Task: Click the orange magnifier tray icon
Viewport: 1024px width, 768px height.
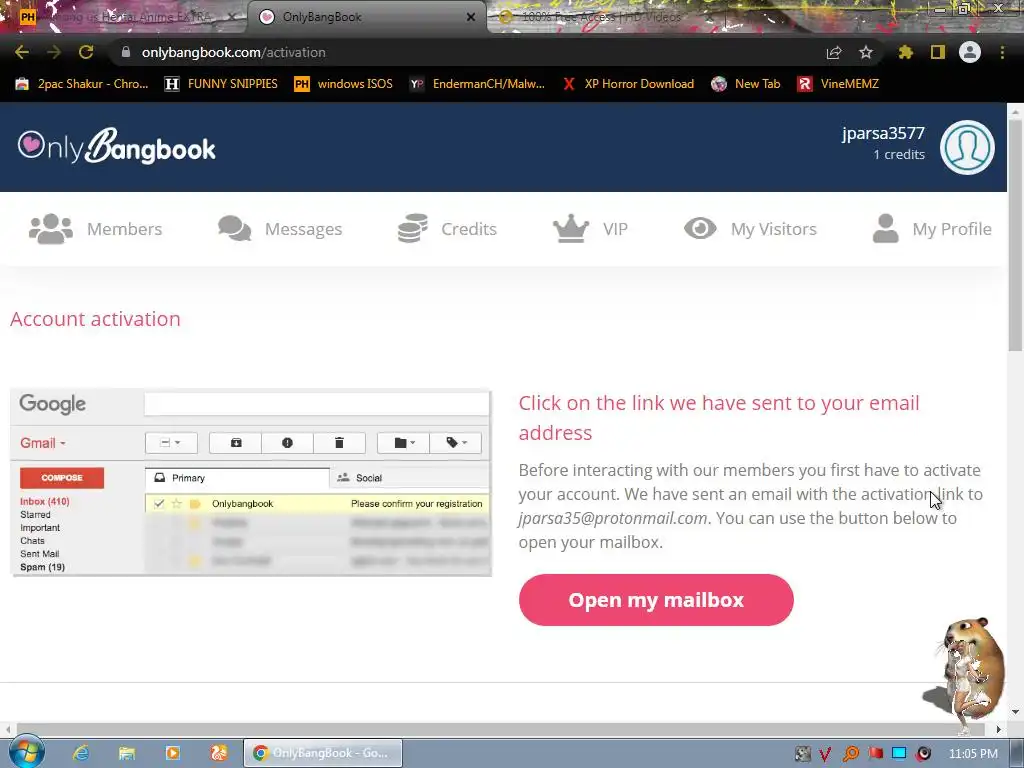Action: click(x=850, y=754)
